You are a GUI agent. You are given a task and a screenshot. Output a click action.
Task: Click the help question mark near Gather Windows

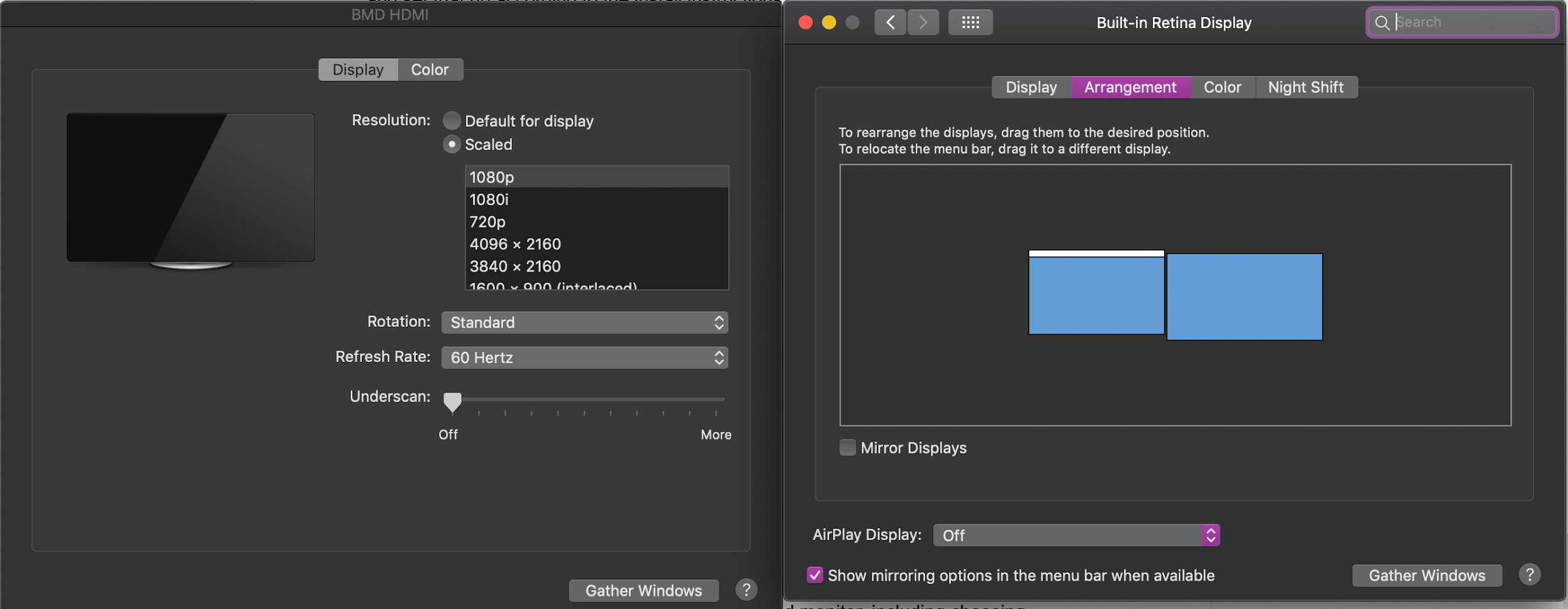coord(1530,574)
